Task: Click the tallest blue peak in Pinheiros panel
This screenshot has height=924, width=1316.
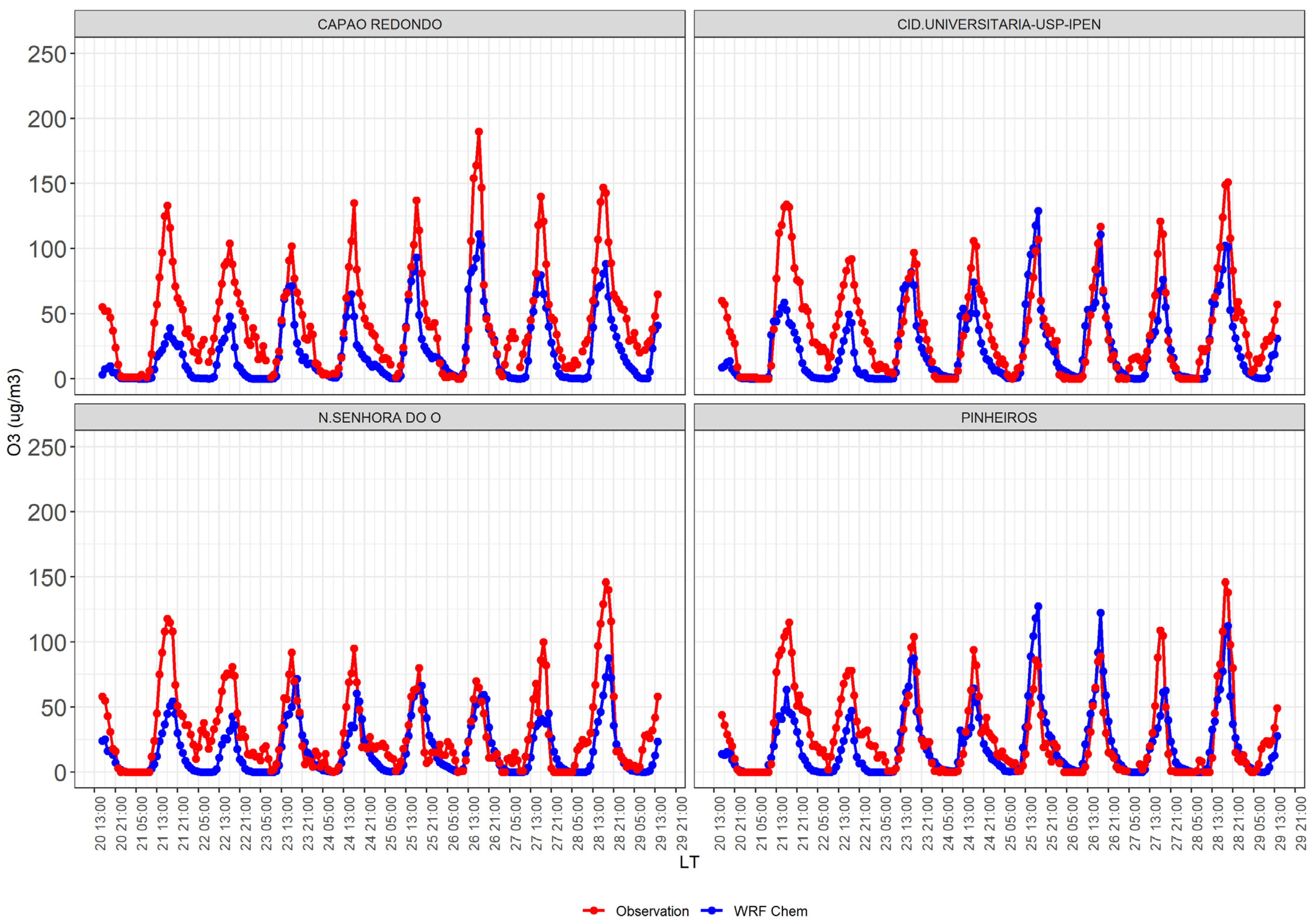Action: click(1038, 606)
